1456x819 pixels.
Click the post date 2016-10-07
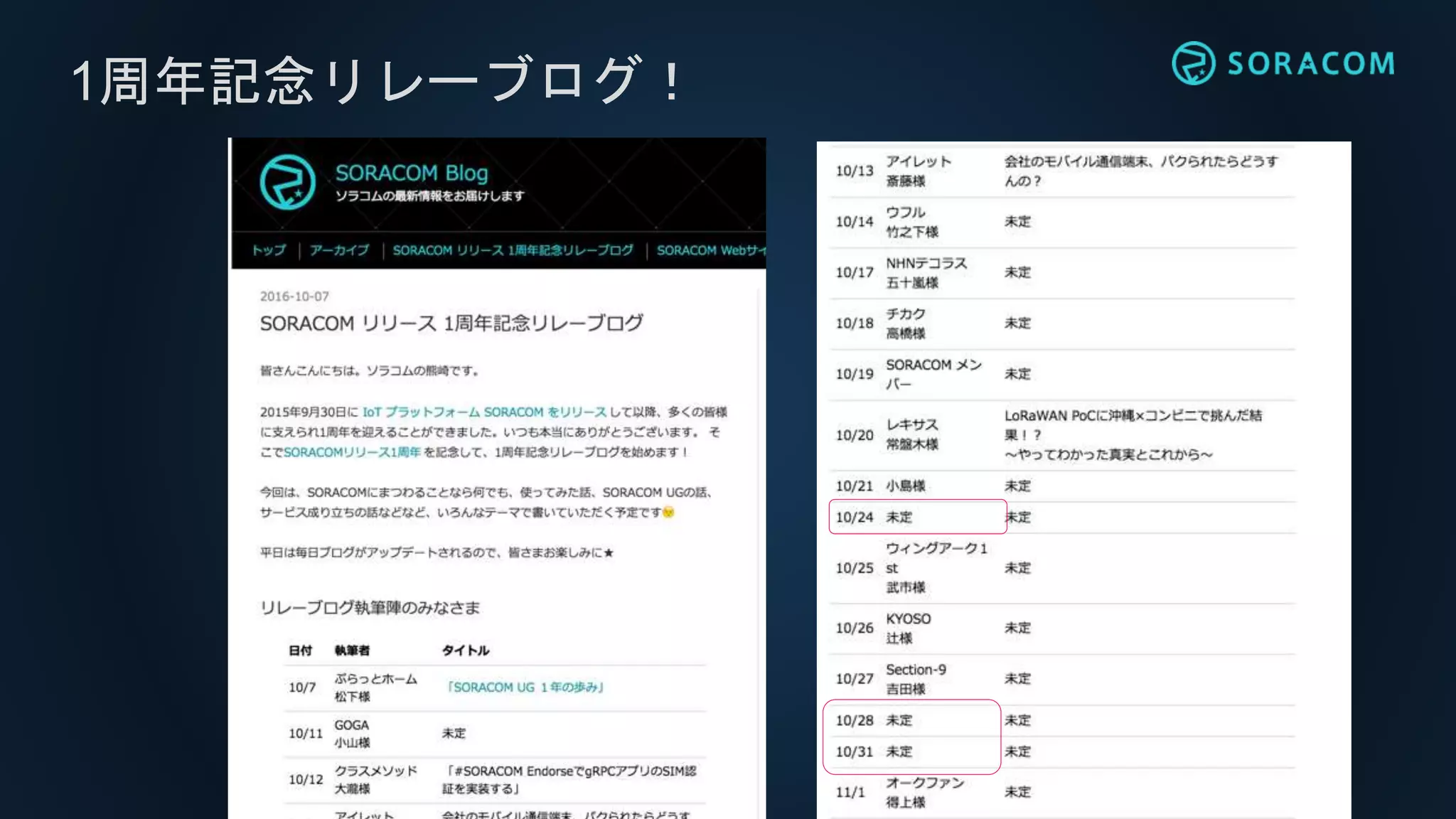coord(294,296)
